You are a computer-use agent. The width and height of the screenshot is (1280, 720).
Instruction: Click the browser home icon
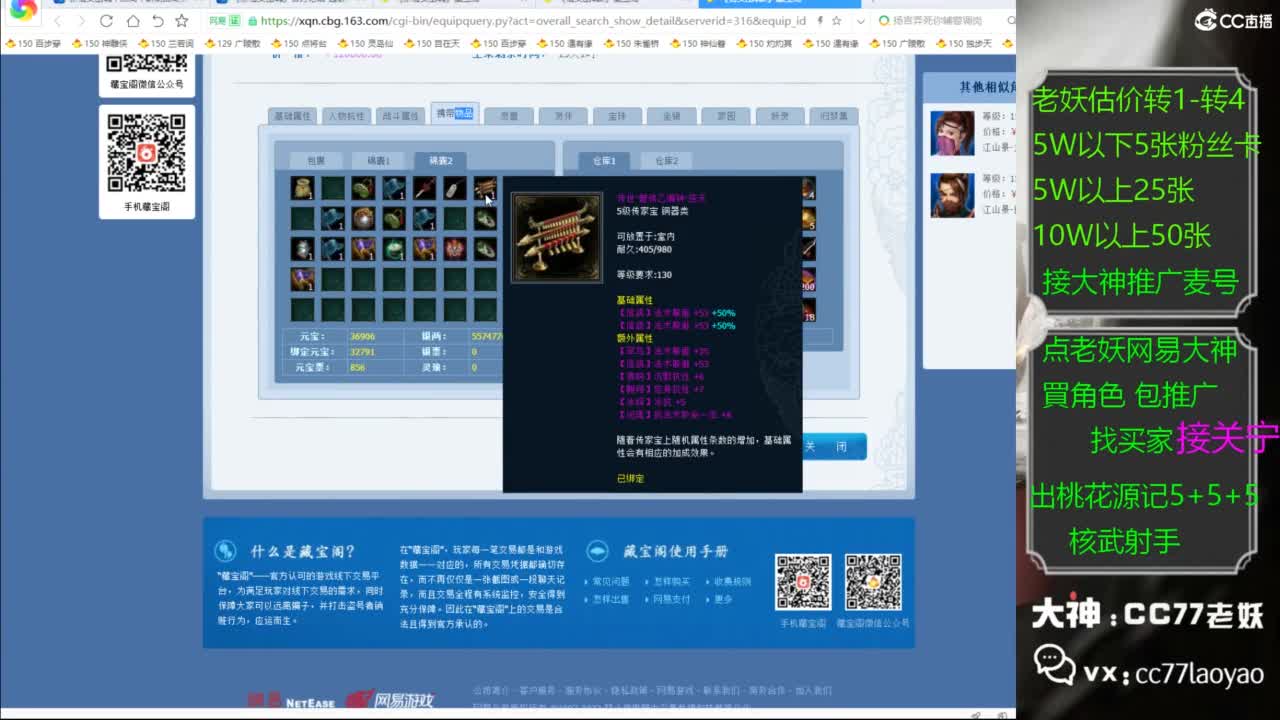click(134, 21)
